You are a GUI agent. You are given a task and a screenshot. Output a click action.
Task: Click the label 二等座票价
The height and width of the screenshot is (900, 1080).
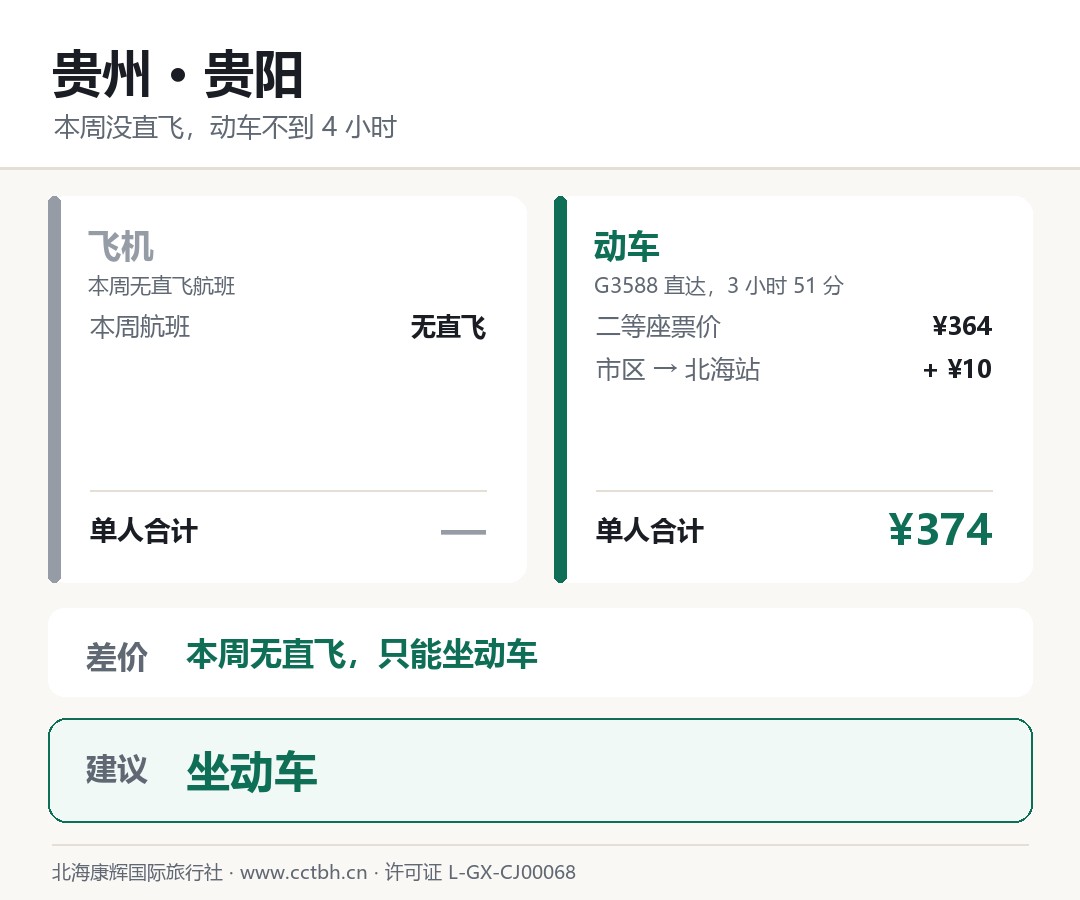click(x=658, y=326)
